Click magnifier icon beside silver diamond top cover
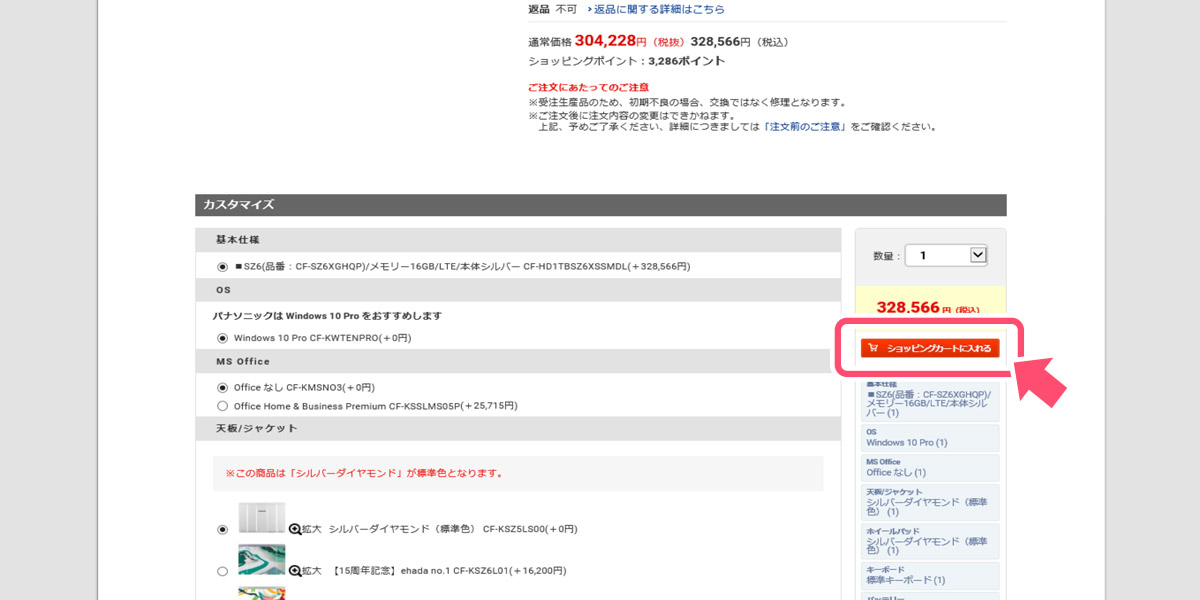The width and height of the screenshot is (1200, 600). point(295,529)
